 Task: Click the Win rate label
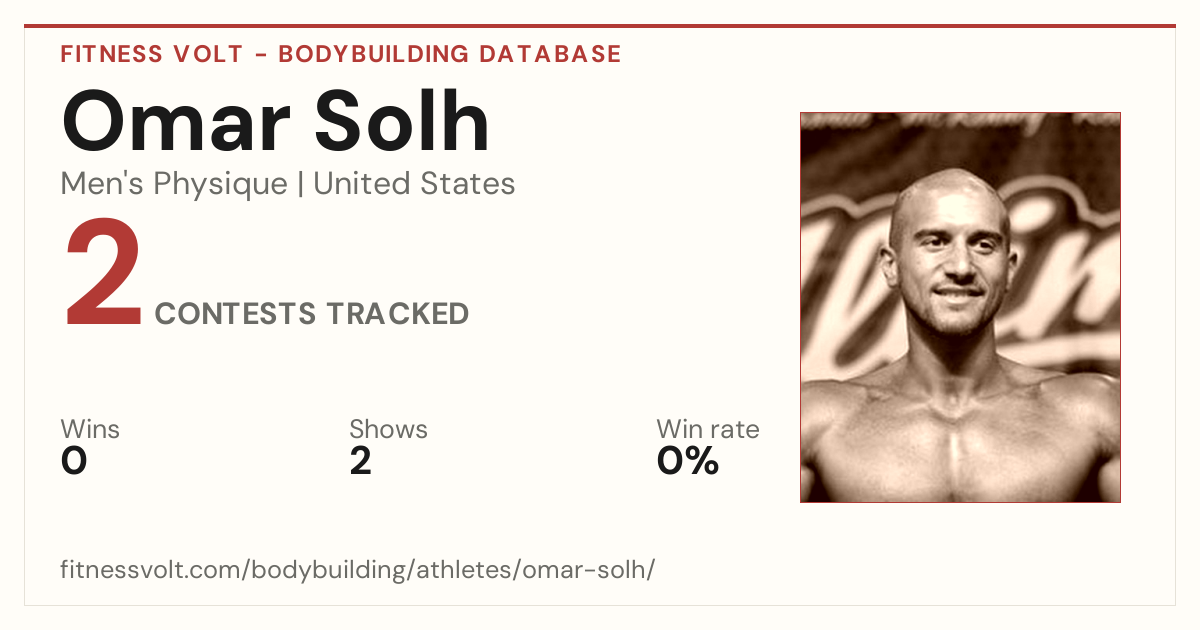coord(708,430)
